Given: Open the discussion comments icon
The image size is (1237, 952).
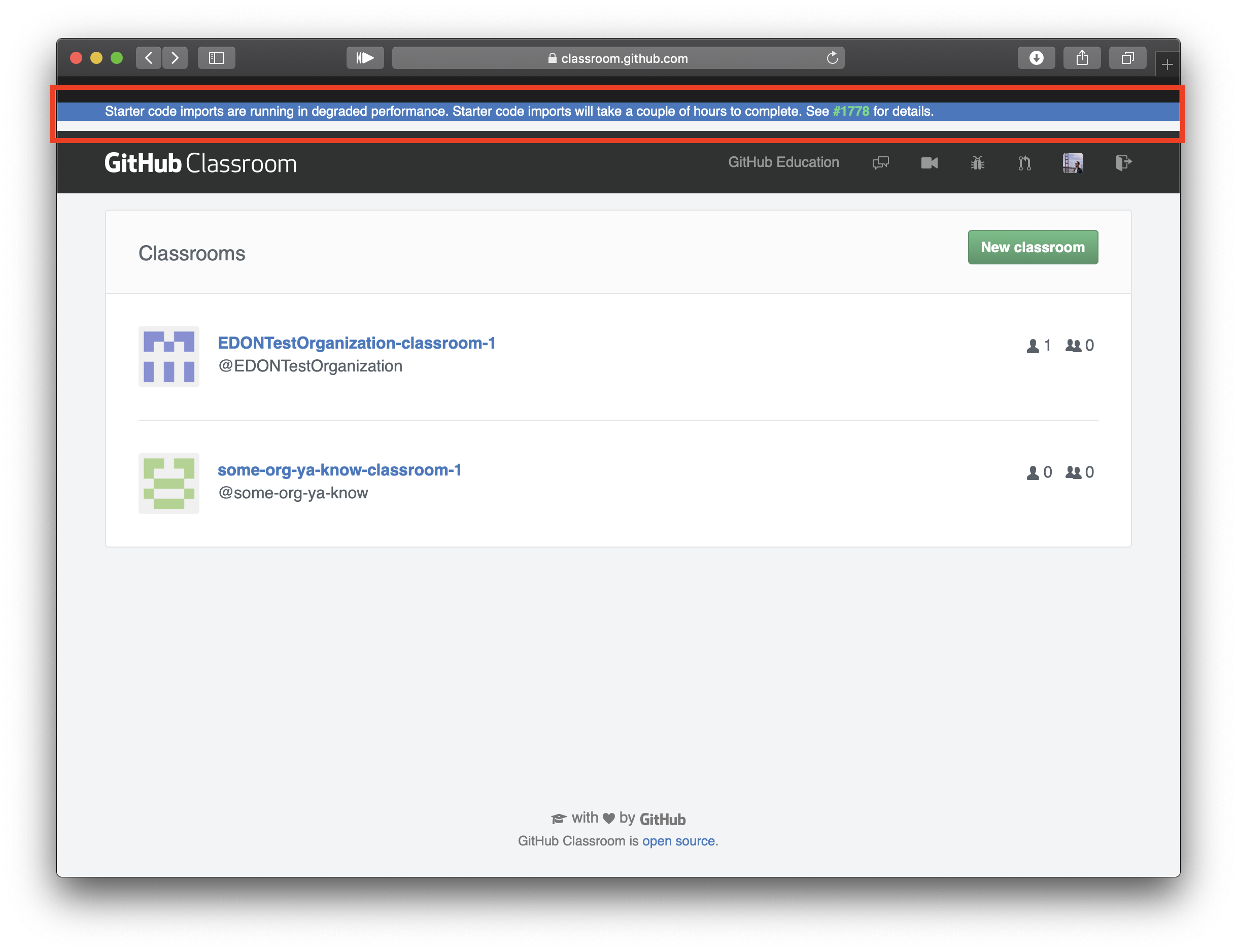Looking at the screenshot, I should point(880,163).
